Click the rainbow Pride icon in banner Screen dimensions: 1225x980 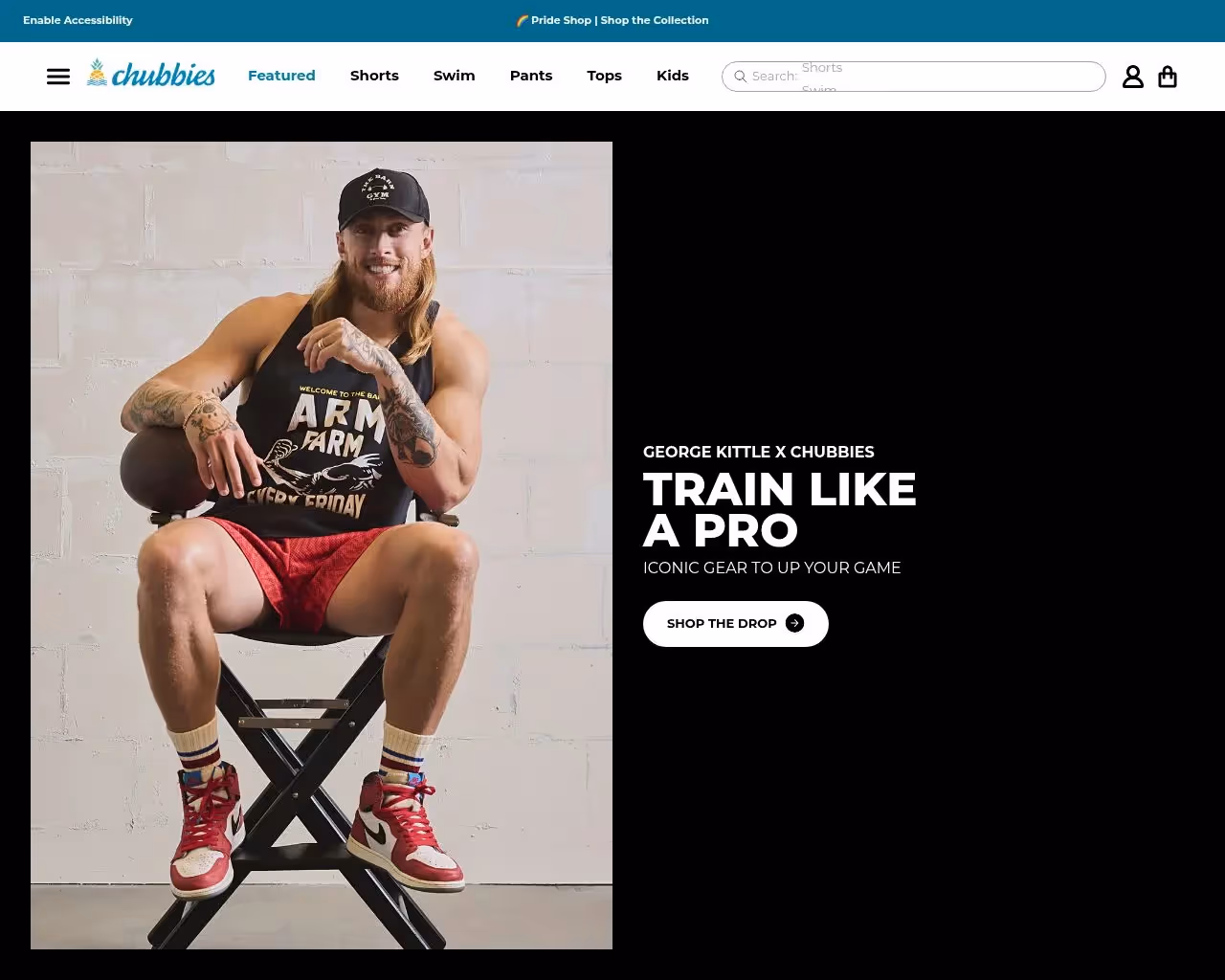[523, 20]
